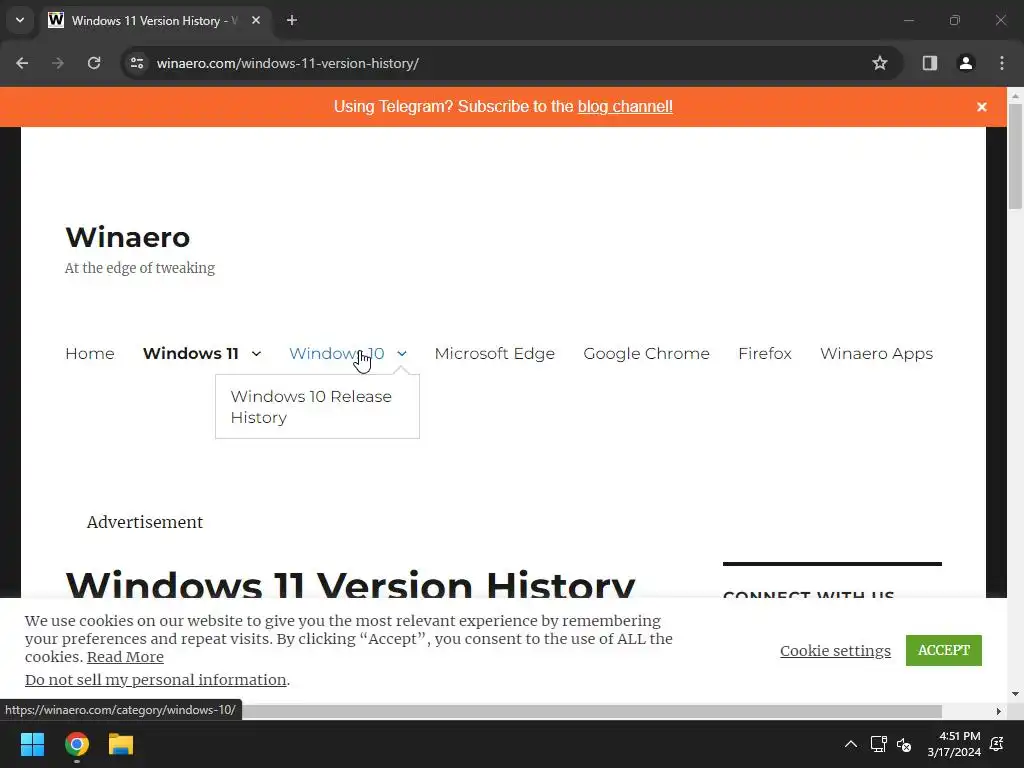Collapse the Windows 10 submenu chevron
Viewport: 1024px width, 768px height.
pyautogui.click(x=402, y=353)
